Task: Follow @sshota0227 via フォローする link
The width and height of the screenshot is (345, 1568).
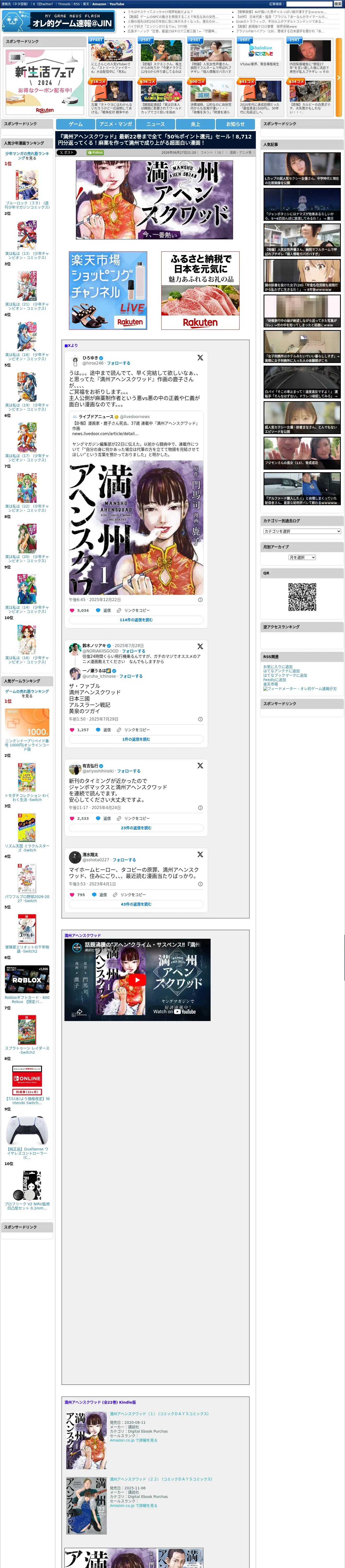Action: [124, 860]
